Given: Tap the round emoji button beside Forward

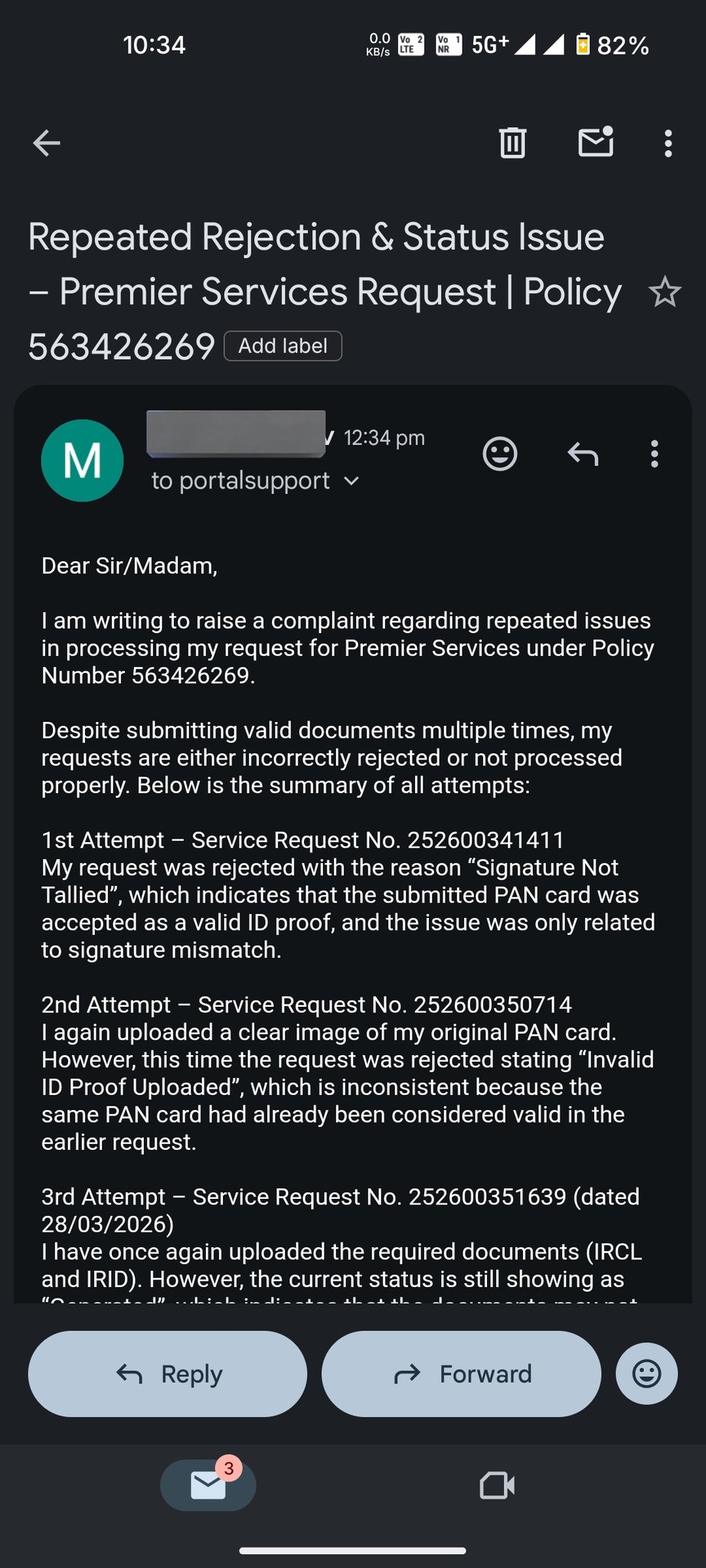Looking at the screenshot, I should tap(646, 1374).
